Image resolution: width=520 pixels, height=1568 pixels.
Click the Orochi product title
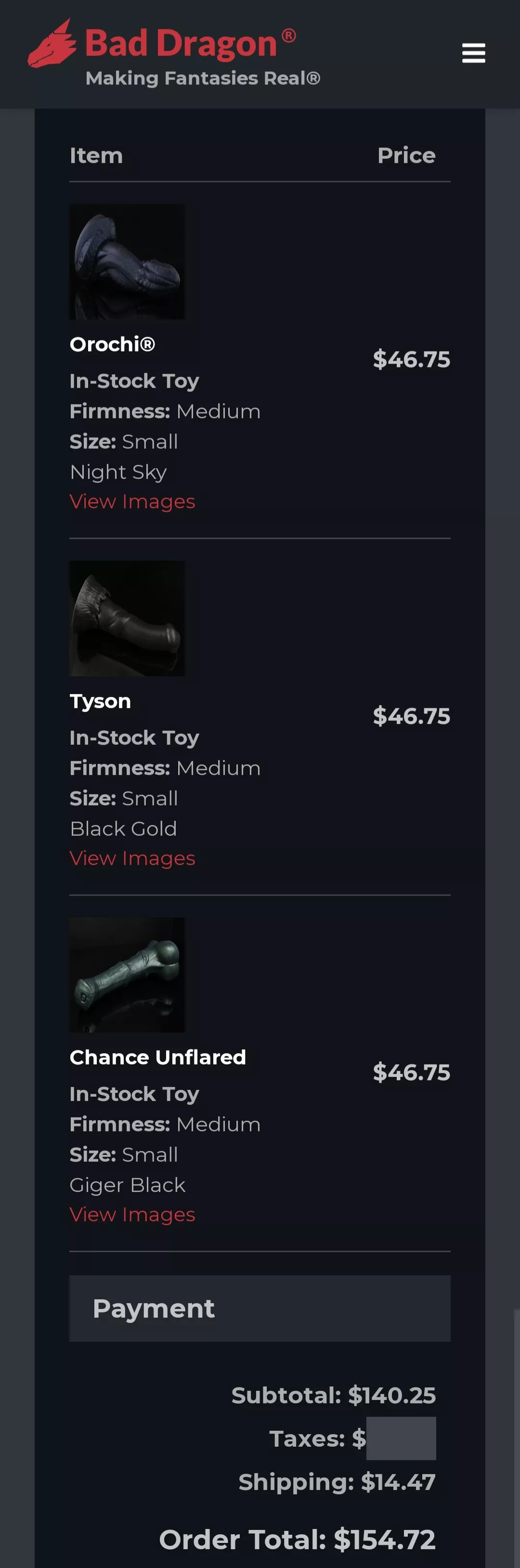(x=113, y=345)
